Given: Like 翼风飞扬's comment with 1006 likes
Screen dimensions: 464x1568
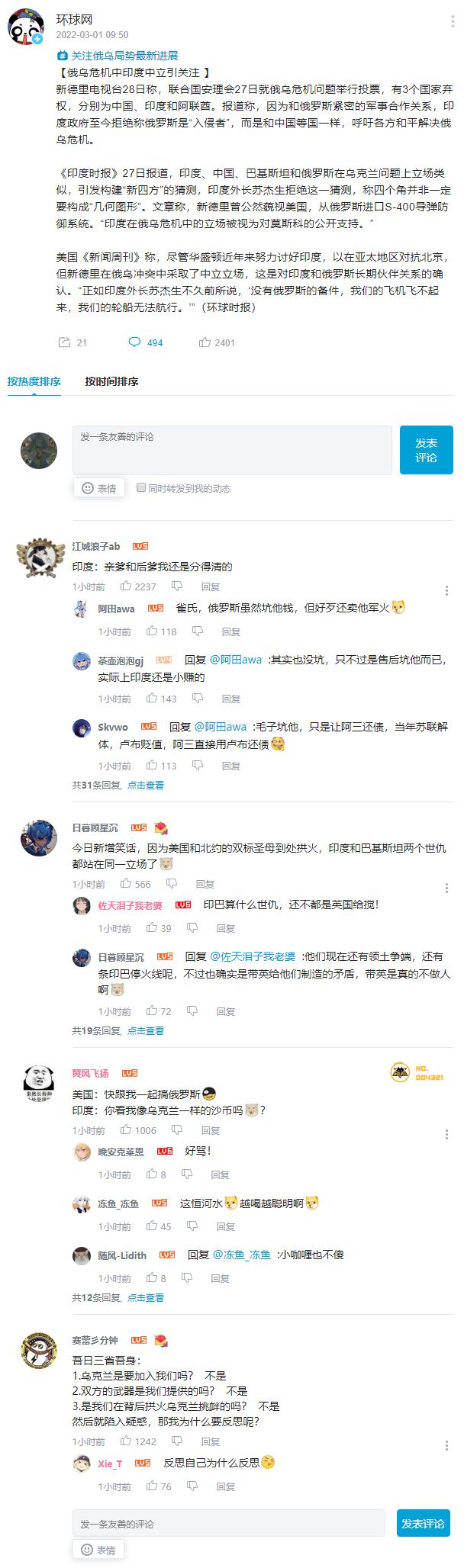Looking at the screenshot, I should click(126, 1129).
